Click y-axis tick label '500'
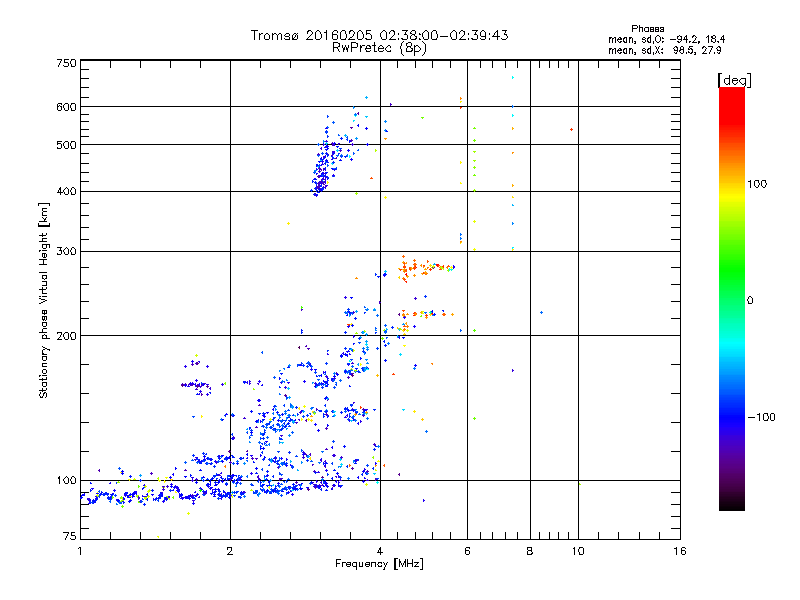800x600 pixels. [66, 145]
